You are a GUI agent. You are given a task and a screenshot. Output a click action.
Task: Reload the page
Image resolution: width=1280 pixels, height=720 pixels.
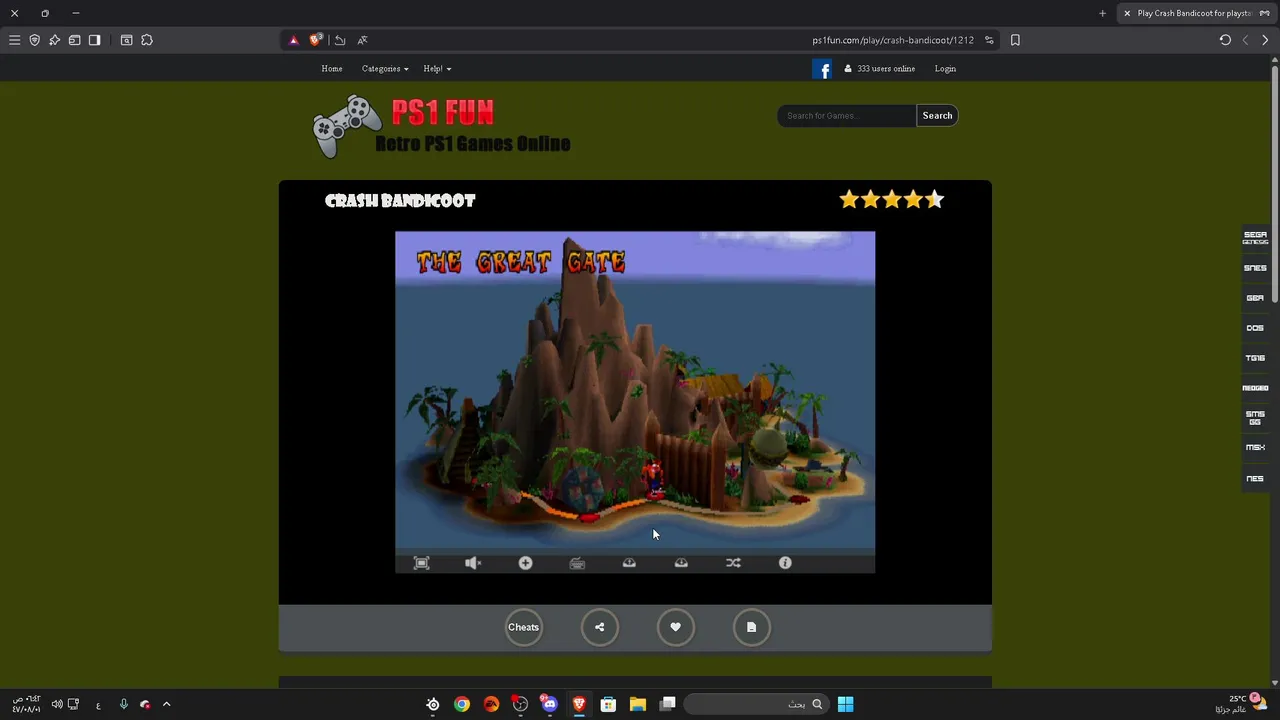coord(1225,40)
